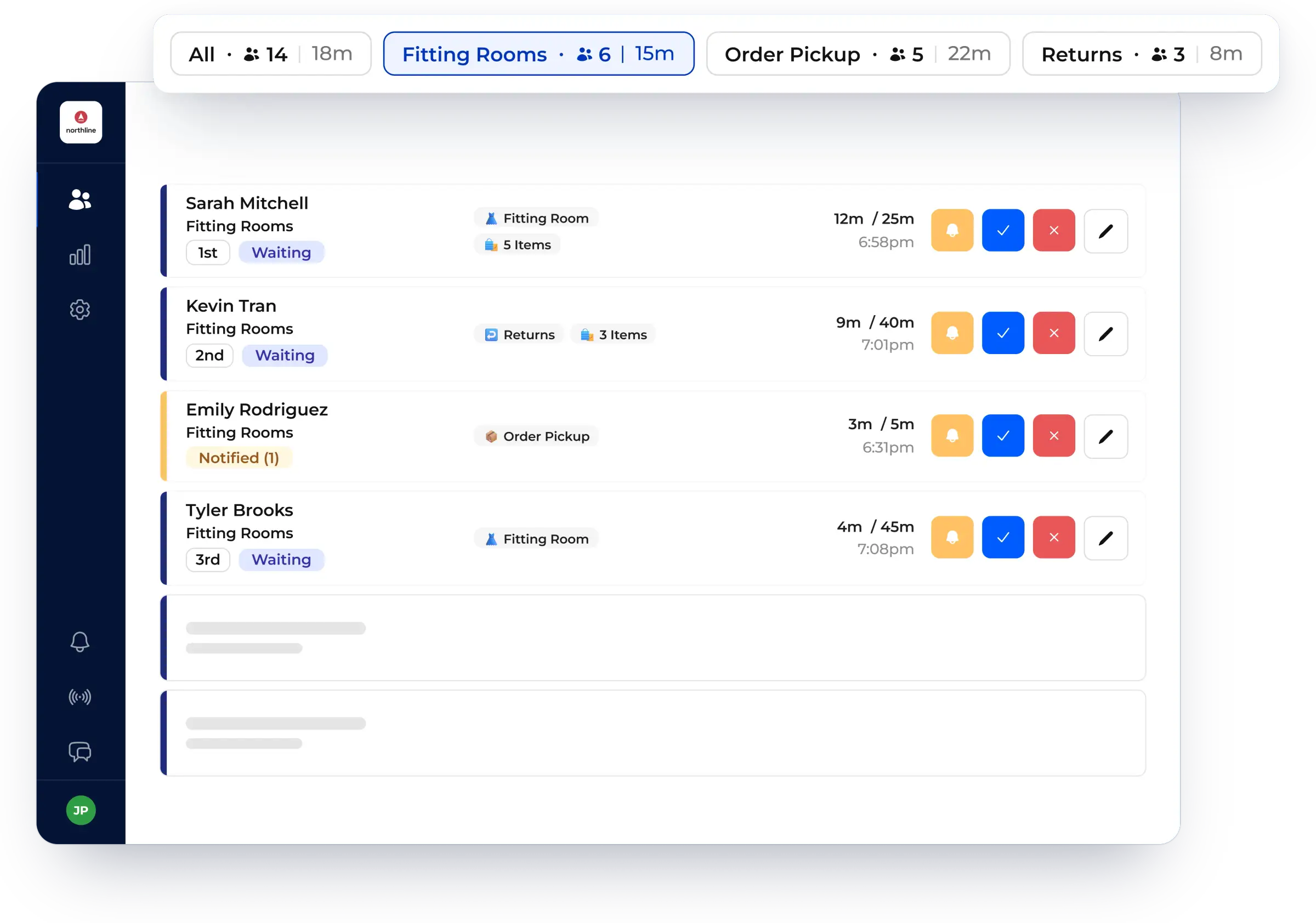This screenshot has width=1316, height=923.
Task: Notify Tyler Brooks with bell button
Action: click(952, 538)
